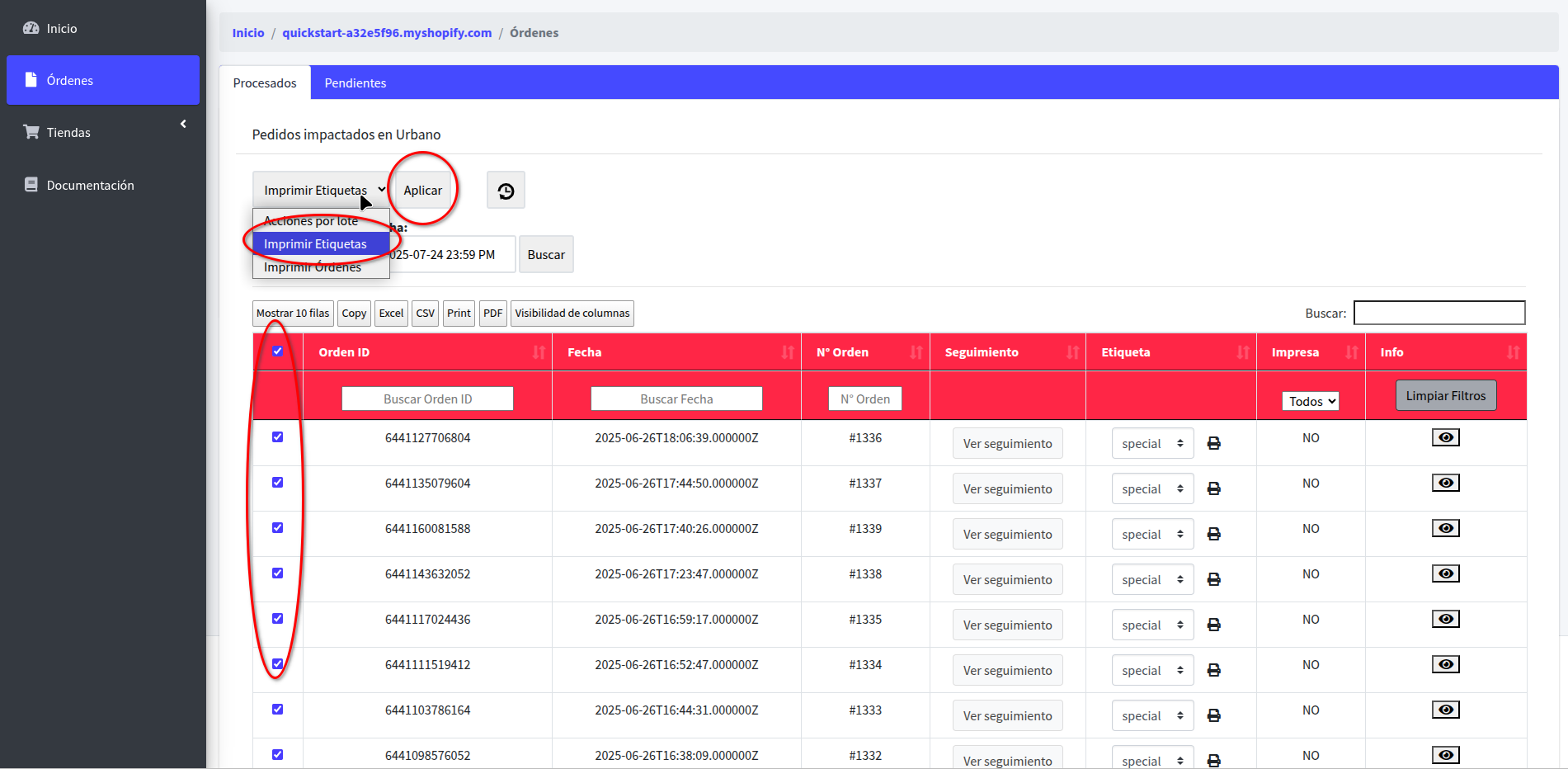Click printer icon for order #1339

(x=1213, y=535)
